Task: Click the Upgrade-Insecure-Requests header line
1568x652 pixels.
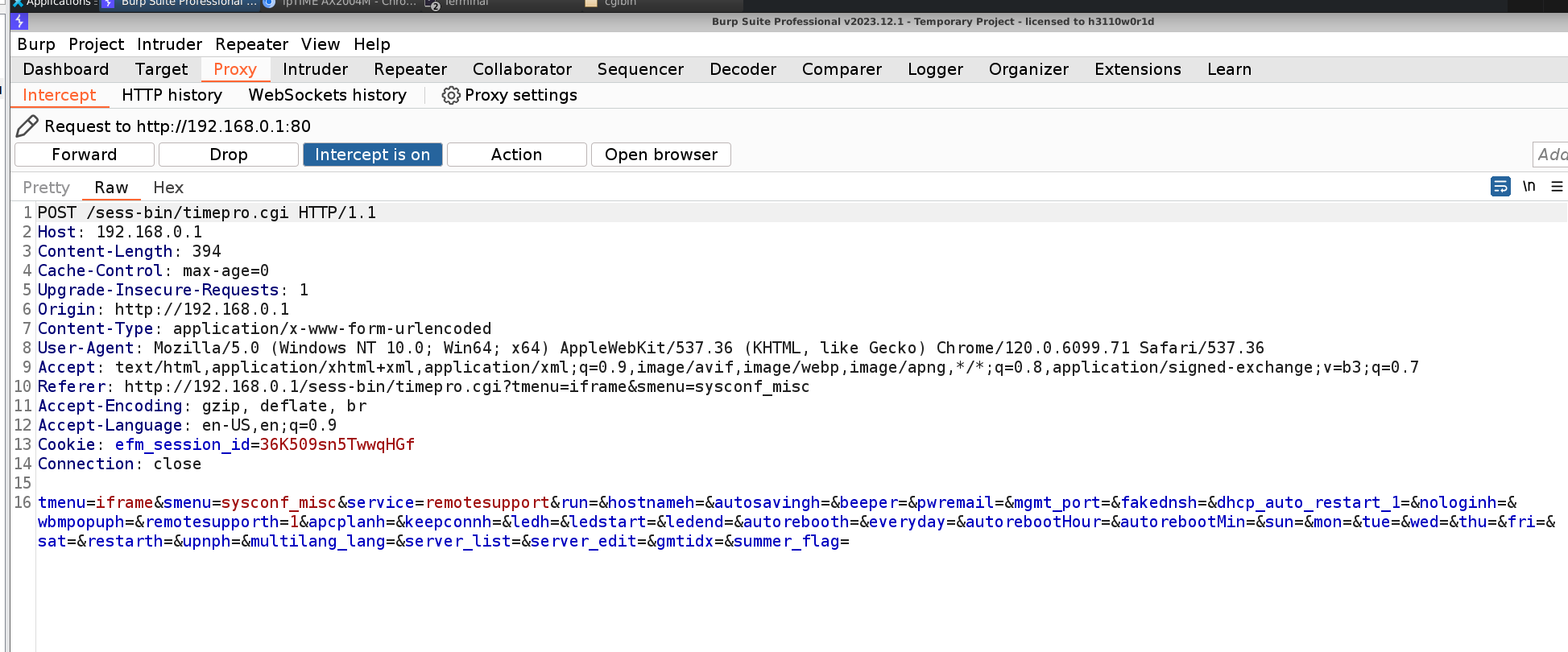Action: coord(173,290)
